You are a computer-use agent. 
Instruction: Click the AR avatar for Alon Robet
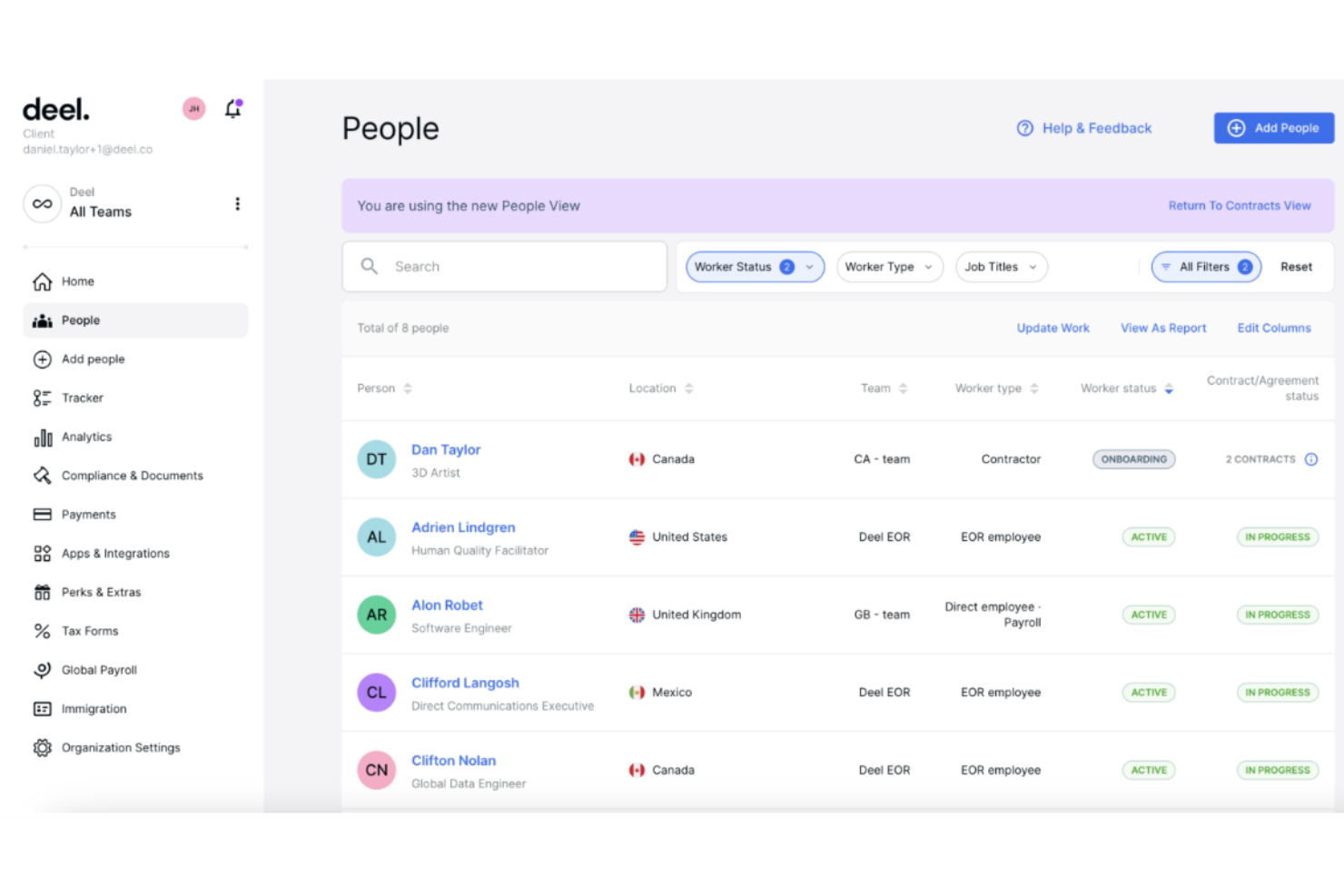376,615
